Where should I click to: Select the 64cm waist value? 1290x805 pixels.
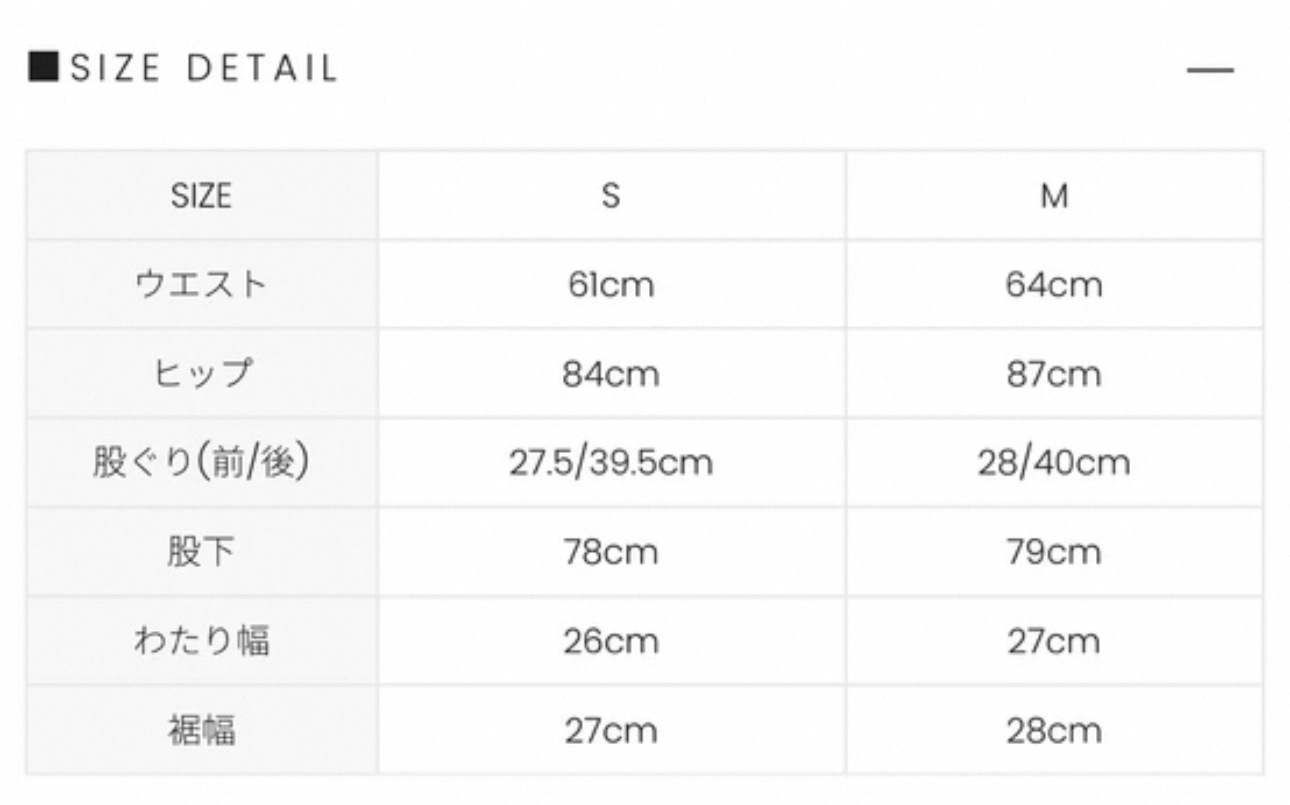coord(1054,285)
